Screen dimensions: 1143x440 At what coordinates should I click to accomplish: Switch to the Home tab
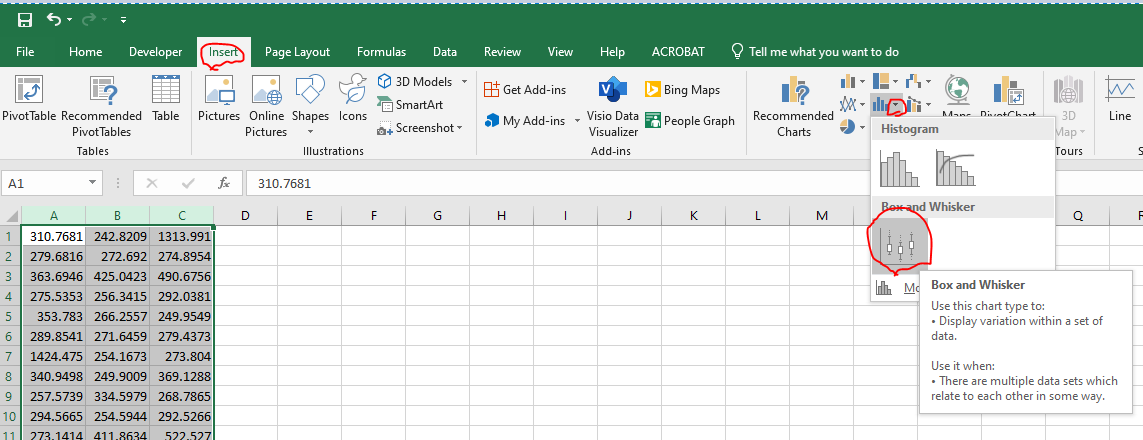tap(85, 52)
